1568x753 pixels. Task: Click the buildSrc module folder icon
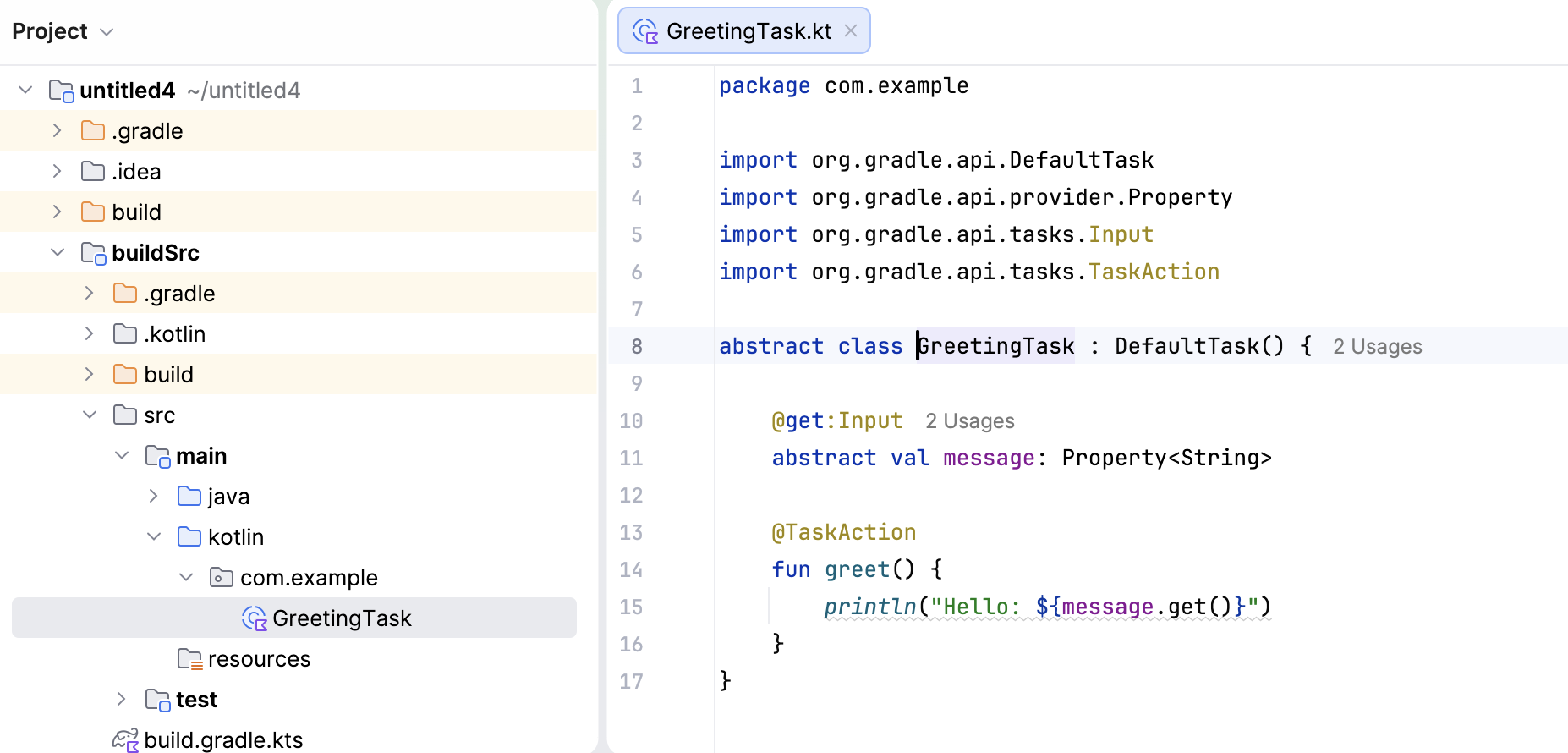click(93, 253)
